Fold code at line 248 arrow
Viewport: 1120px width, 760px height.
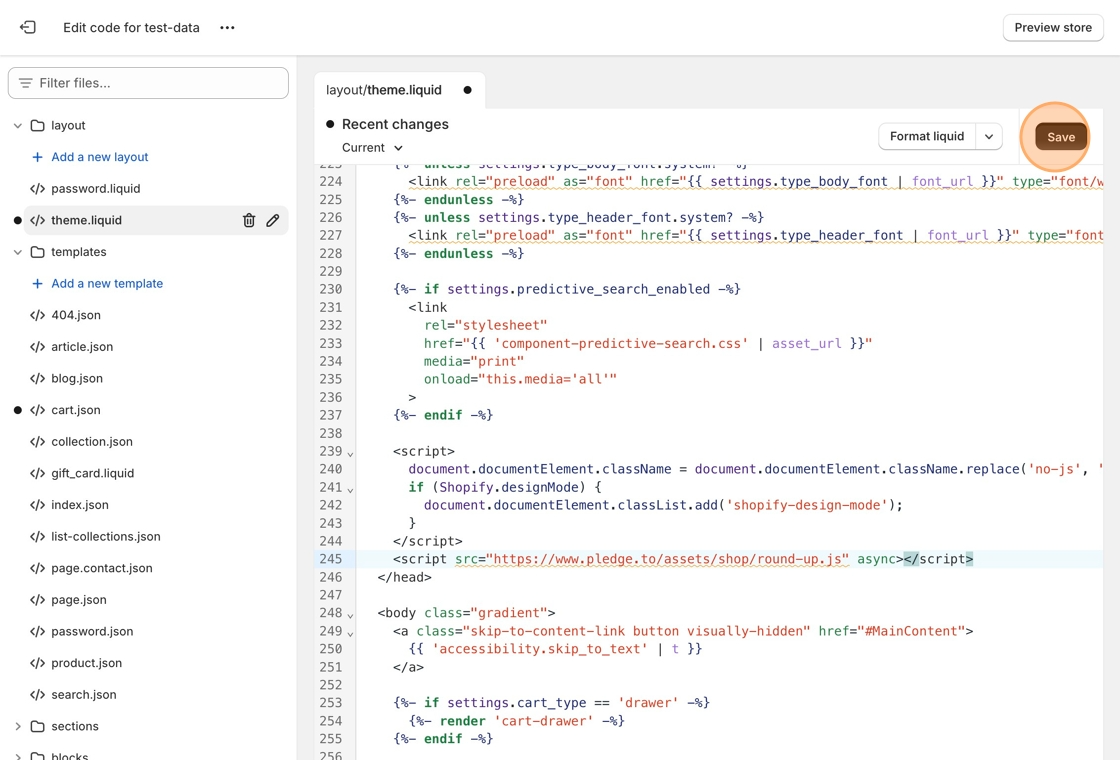[x=350, y=614]
